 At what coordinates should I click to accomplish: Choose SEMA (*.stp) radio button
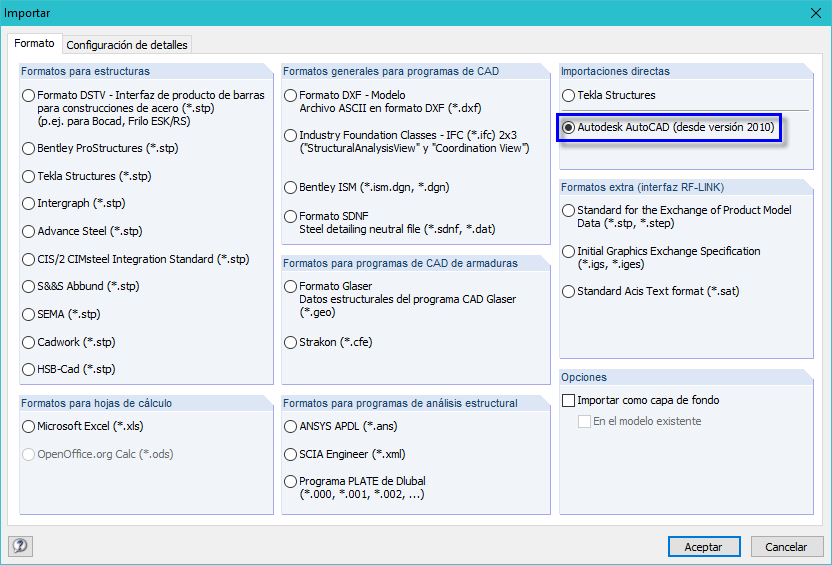29,315
